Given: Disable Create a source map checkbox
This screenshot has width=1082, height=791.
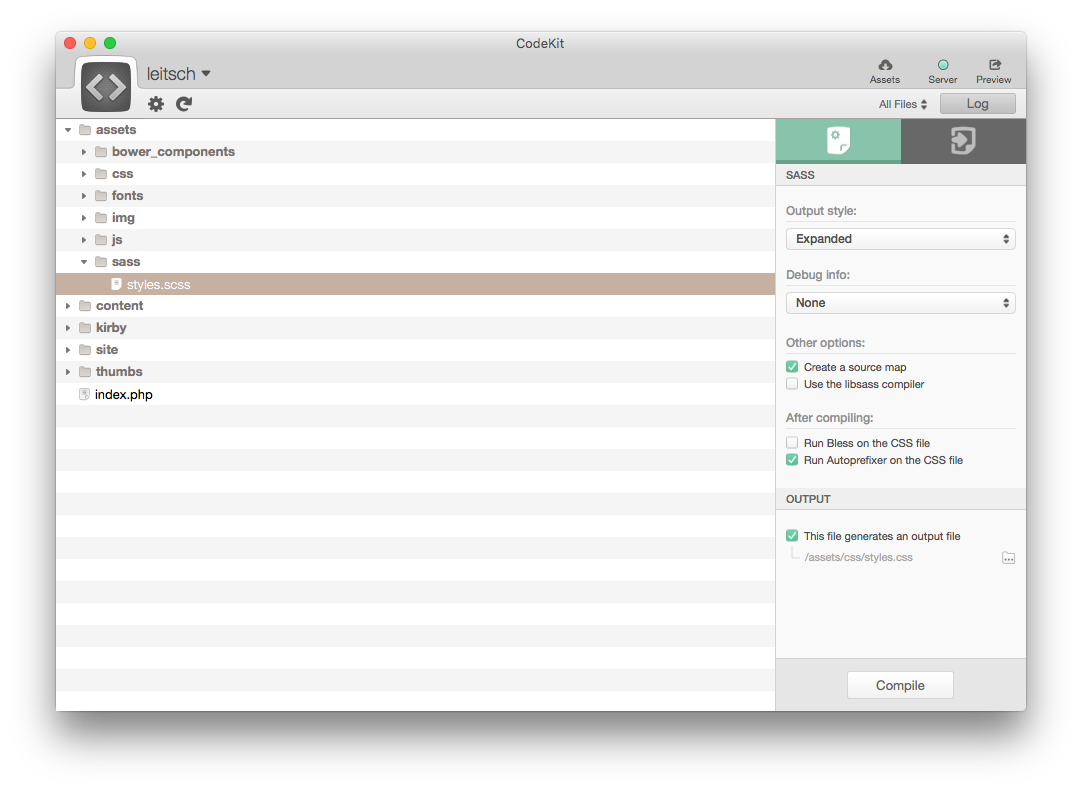Looking at the screenshot, I should coord(792,367).
